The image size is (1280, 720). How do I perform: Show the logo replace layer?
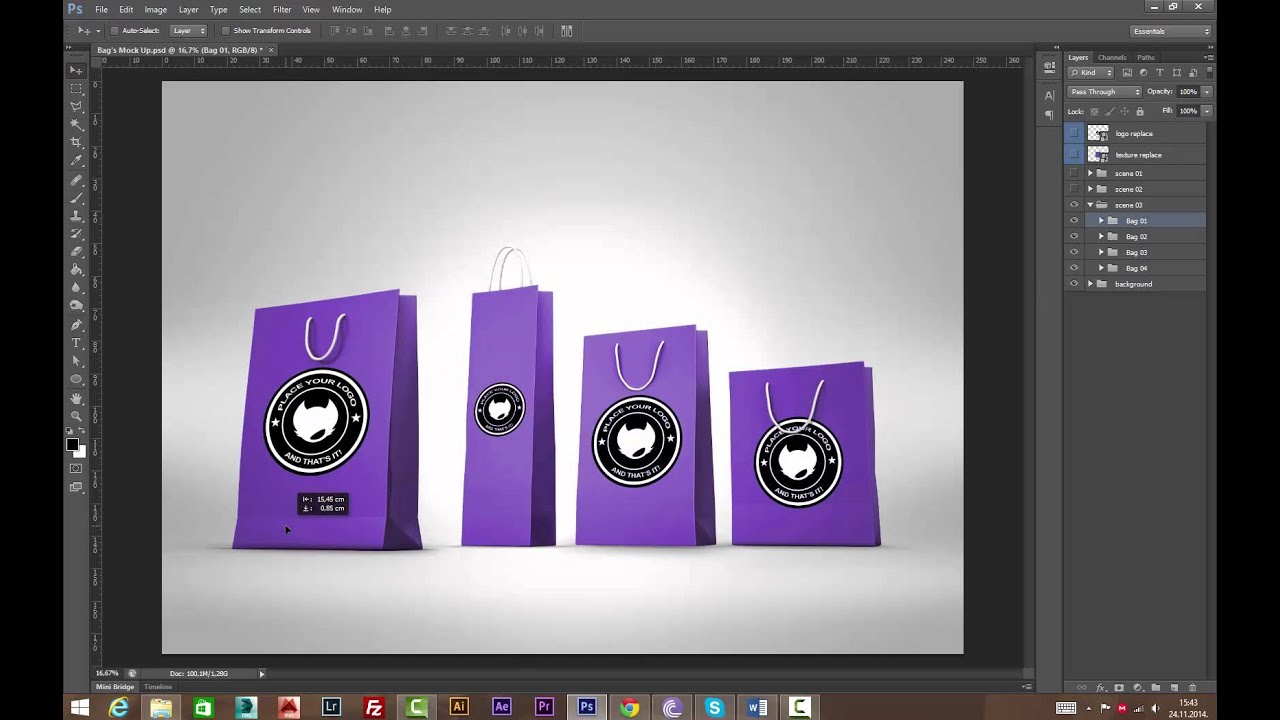1074,133
